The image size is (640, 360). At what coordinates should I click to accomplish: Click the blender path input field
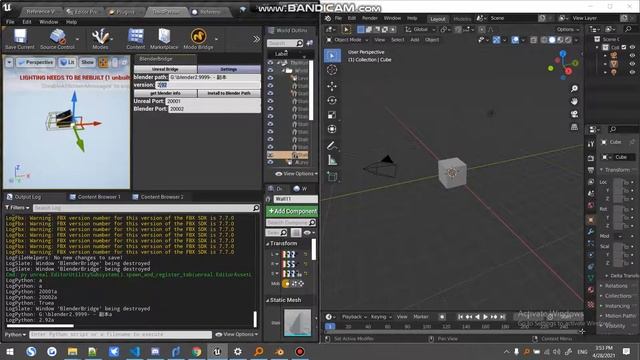(214, 77)
